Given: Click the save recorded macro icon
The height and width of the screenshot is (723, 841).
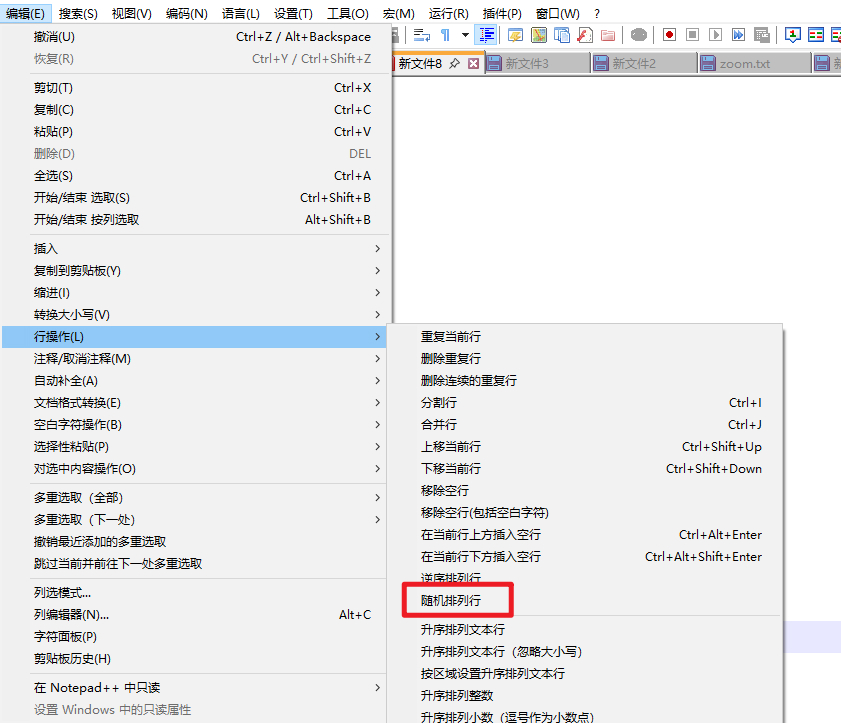Looking at the screenshot, I should [x=762, y=35].
